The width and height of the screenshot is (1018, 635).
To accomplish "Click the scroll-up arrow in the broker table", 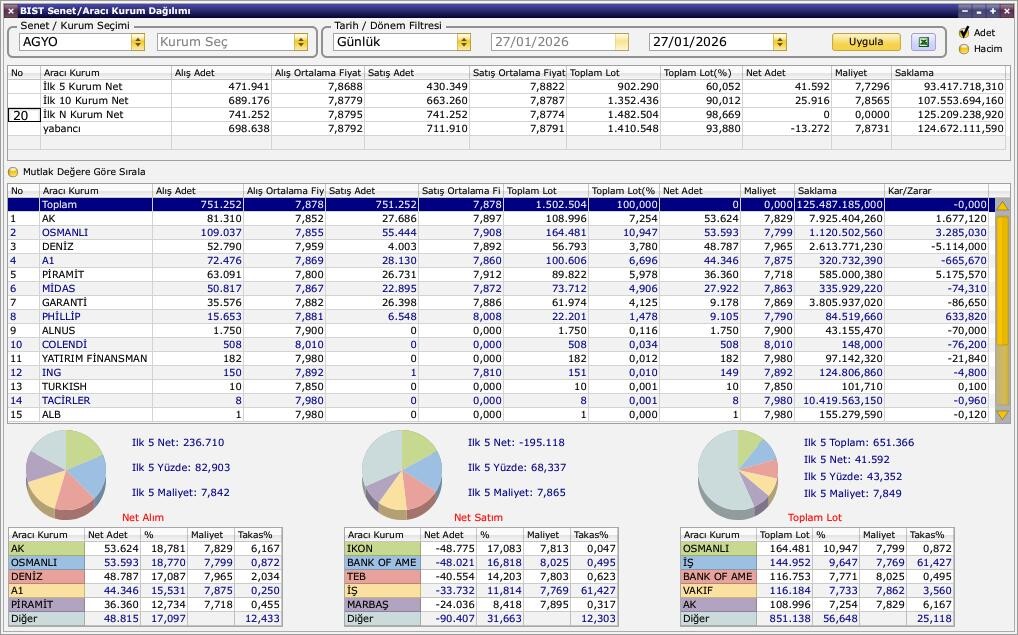I will tap(1002, 205).
